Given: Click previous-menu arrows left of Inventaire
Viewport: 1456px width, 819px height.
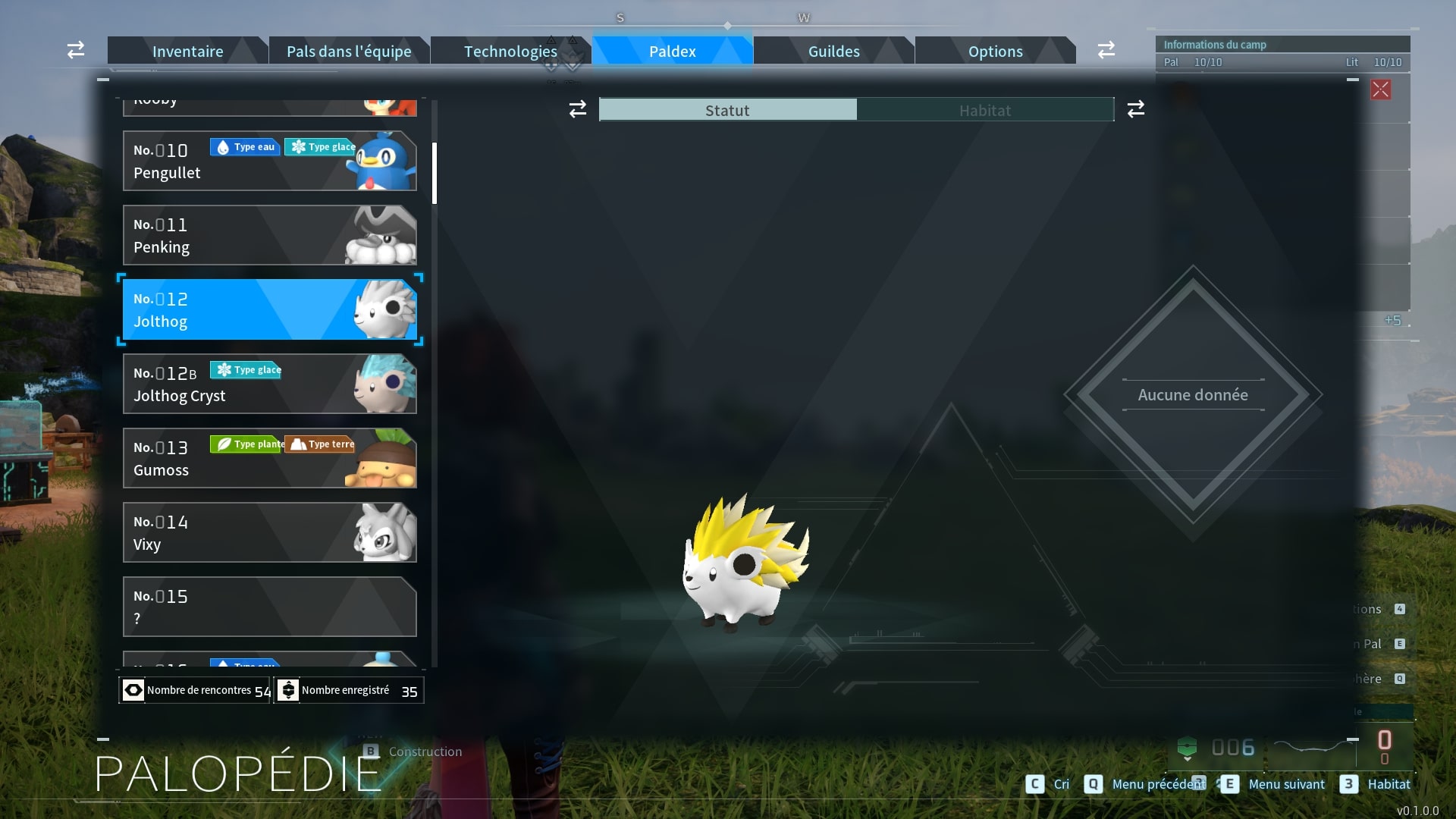Looking at the screenshot, I should tap(76, 50).
